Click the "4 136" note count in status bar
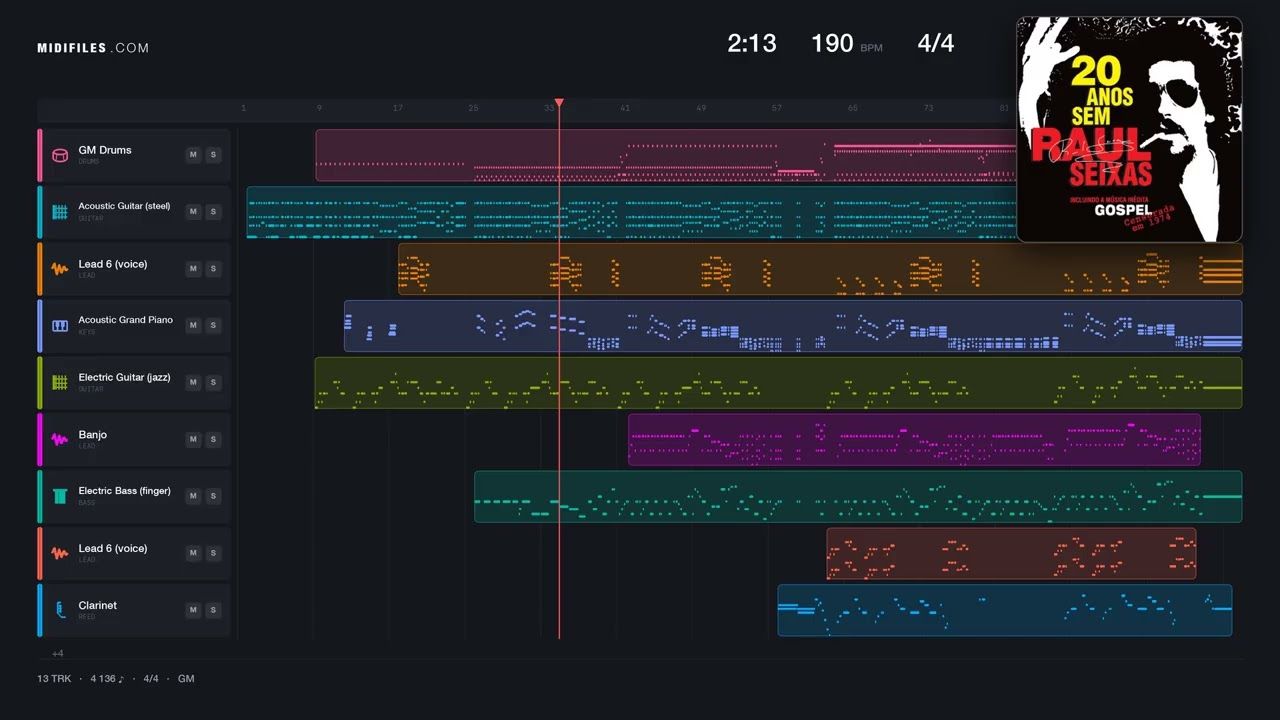The height and width of the screenshot is (720, 1280). point(107,679)
